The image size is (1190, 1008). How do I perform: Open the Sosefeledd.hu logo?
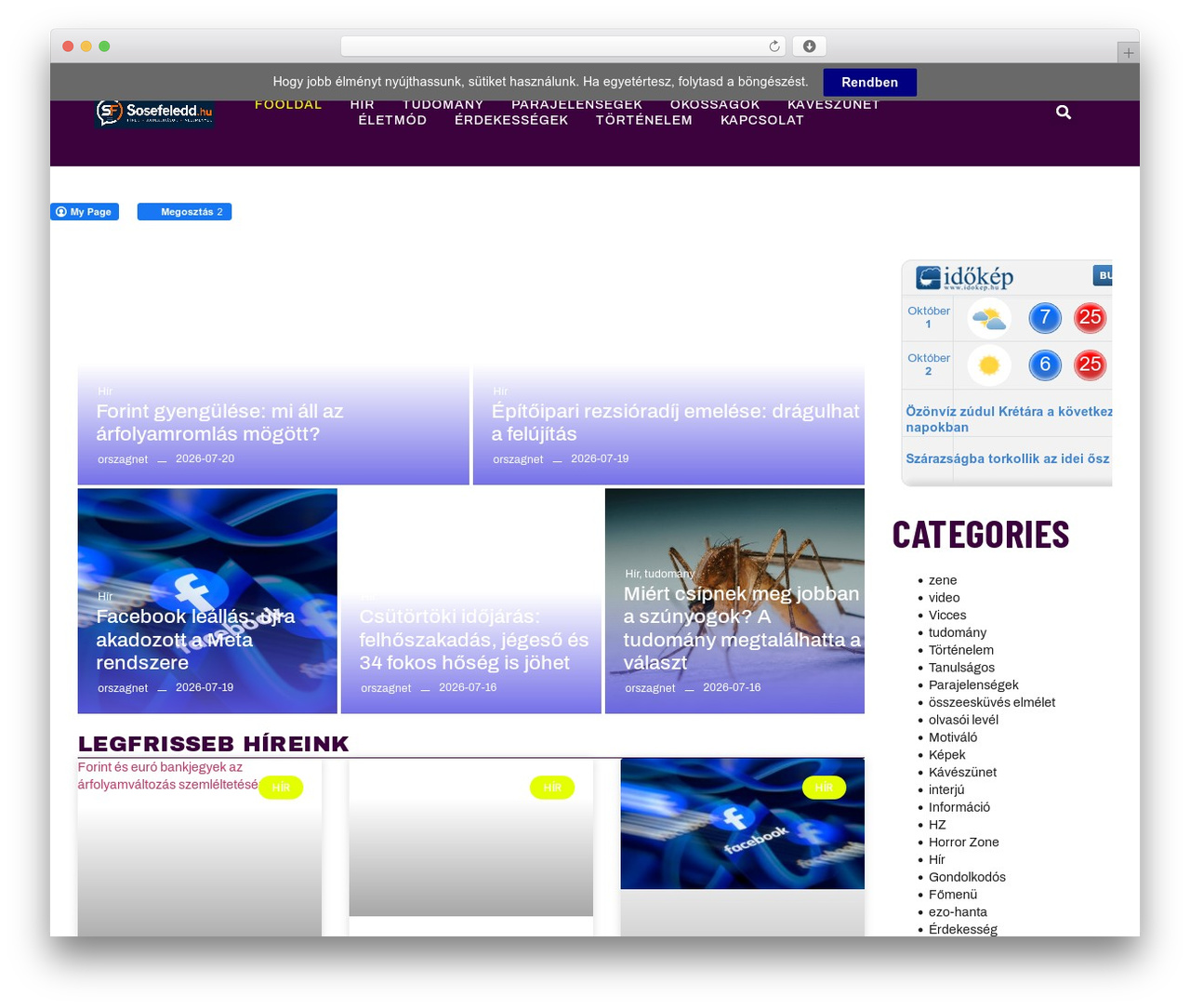[154, 113]
